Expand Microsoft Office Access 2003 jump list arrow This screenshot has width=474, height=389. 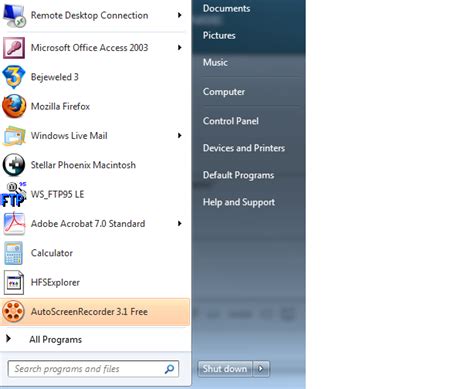pyautogui.click(x=180, y=48)
